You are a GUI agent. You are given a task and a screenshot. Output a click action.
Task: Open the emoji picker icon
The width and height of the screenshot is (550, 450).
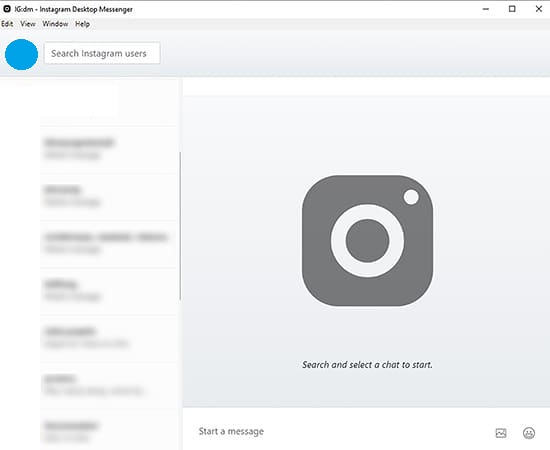[x=529, y=433]
